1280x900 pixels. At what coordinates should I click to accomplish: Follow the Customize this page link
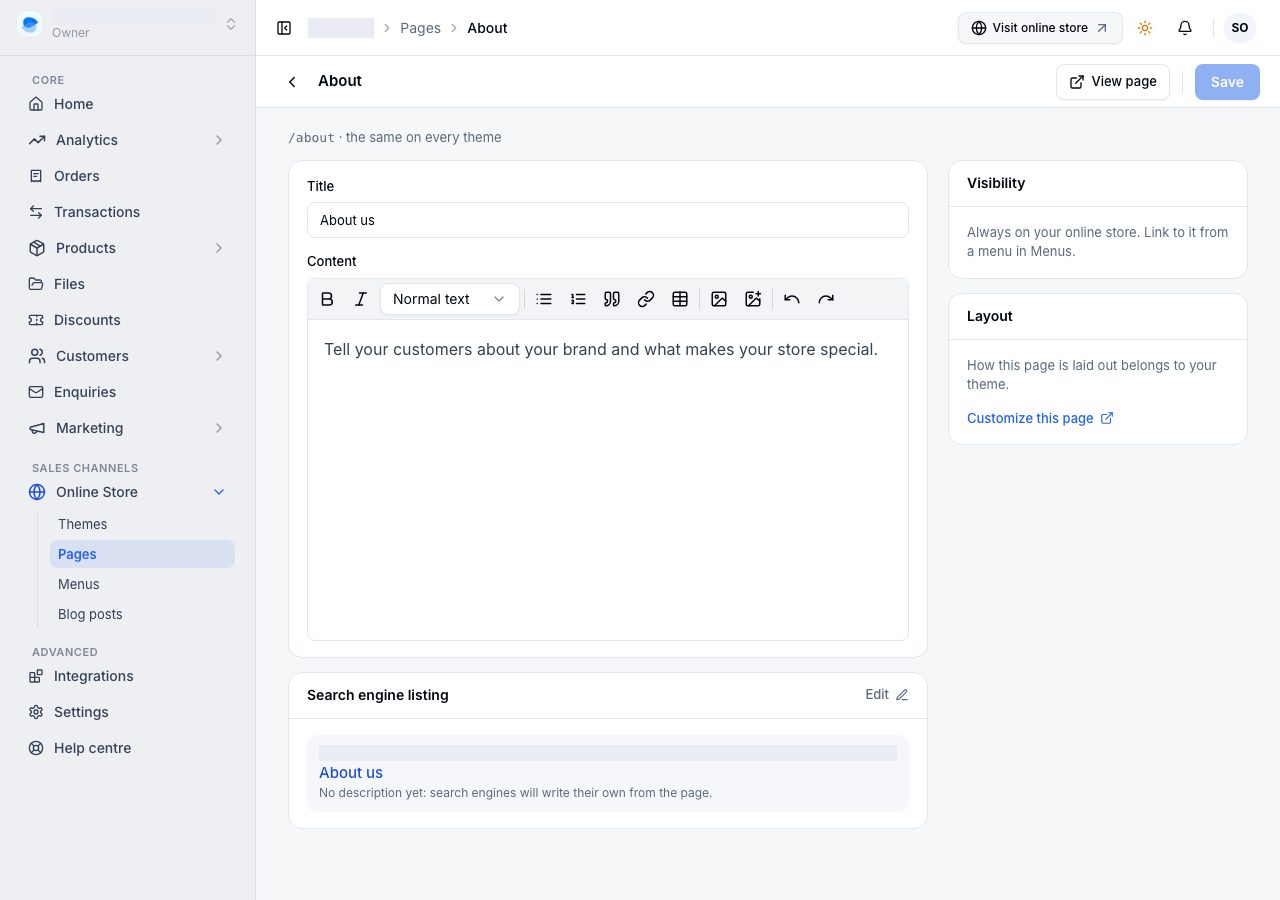(x=1040, y=418)
